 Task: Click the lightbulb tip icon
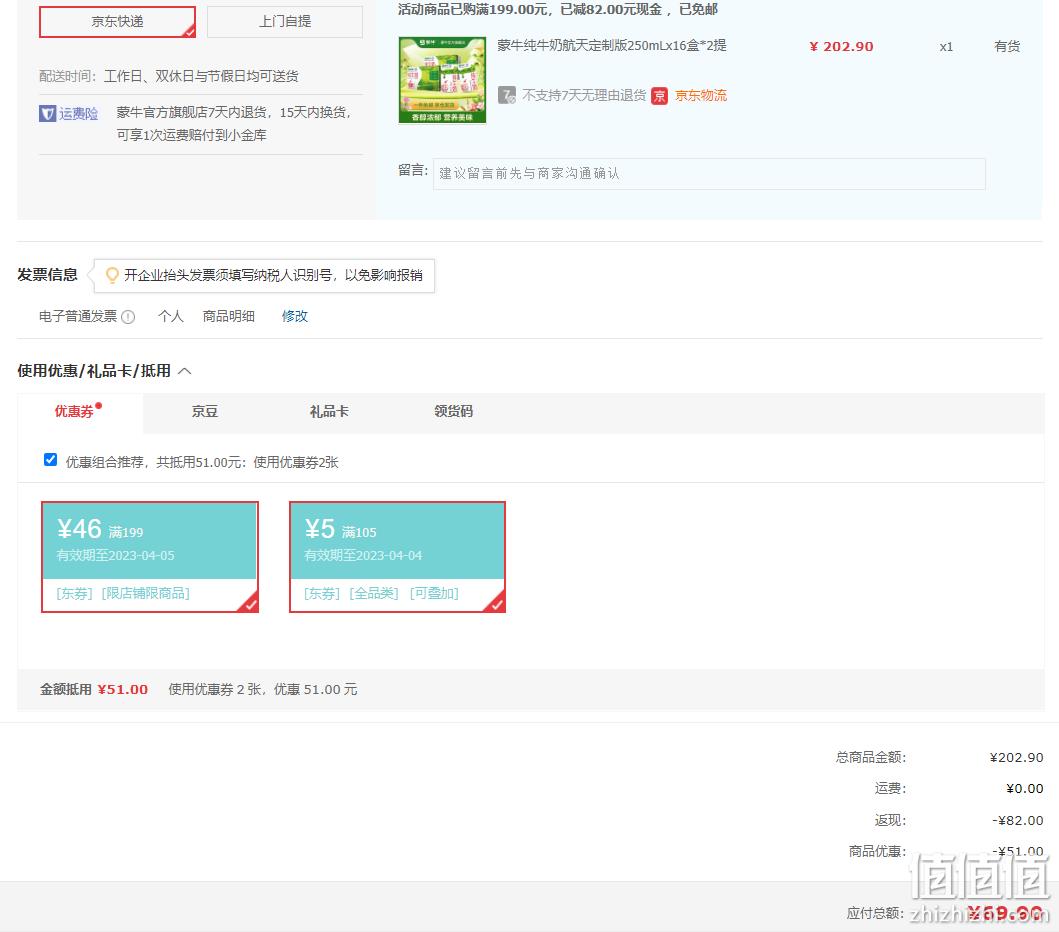[112, 275]
